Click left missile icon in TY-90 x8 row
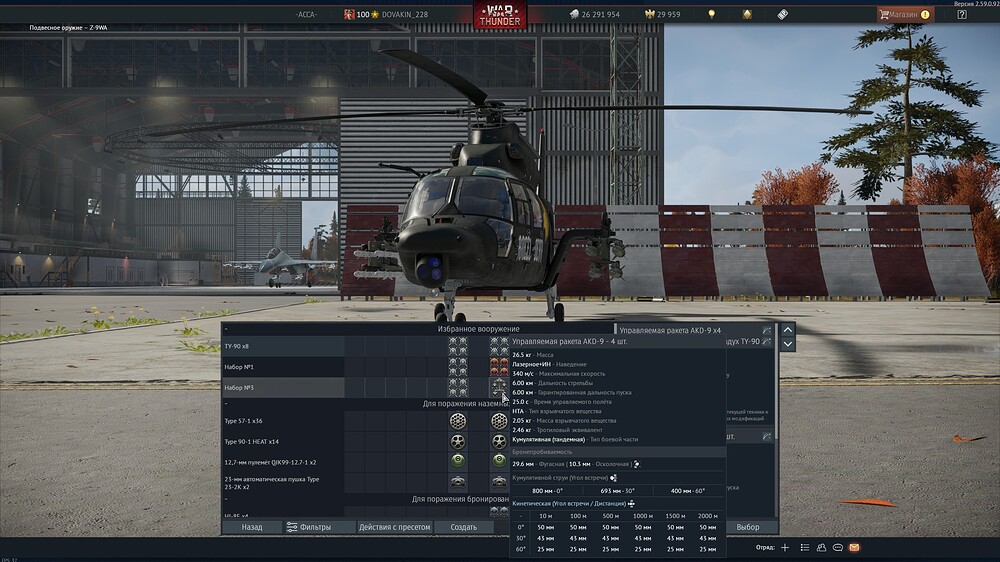The height and width of the screenshot is (562, 1000). tap(457, 346)
